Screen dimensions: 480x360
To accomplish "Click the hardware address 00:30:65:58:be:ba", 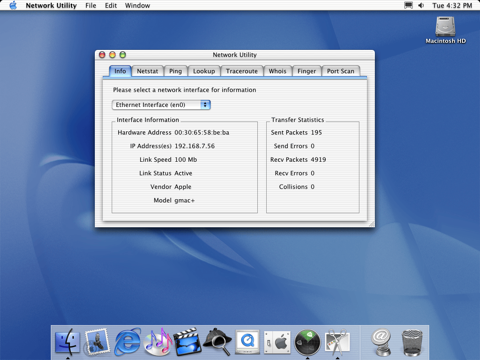I will coord(202,132).
